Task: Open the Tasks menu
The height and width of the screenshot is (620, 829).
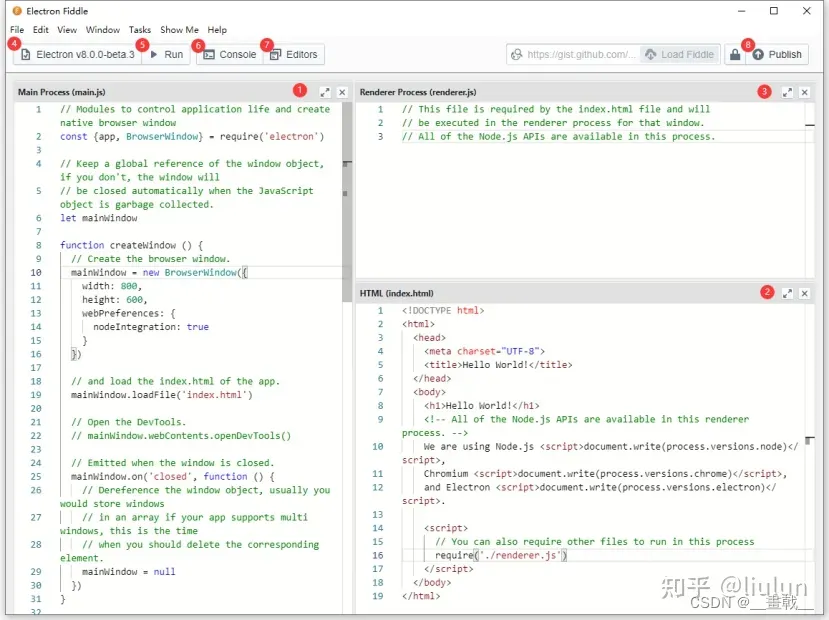Action: (140, 30)
